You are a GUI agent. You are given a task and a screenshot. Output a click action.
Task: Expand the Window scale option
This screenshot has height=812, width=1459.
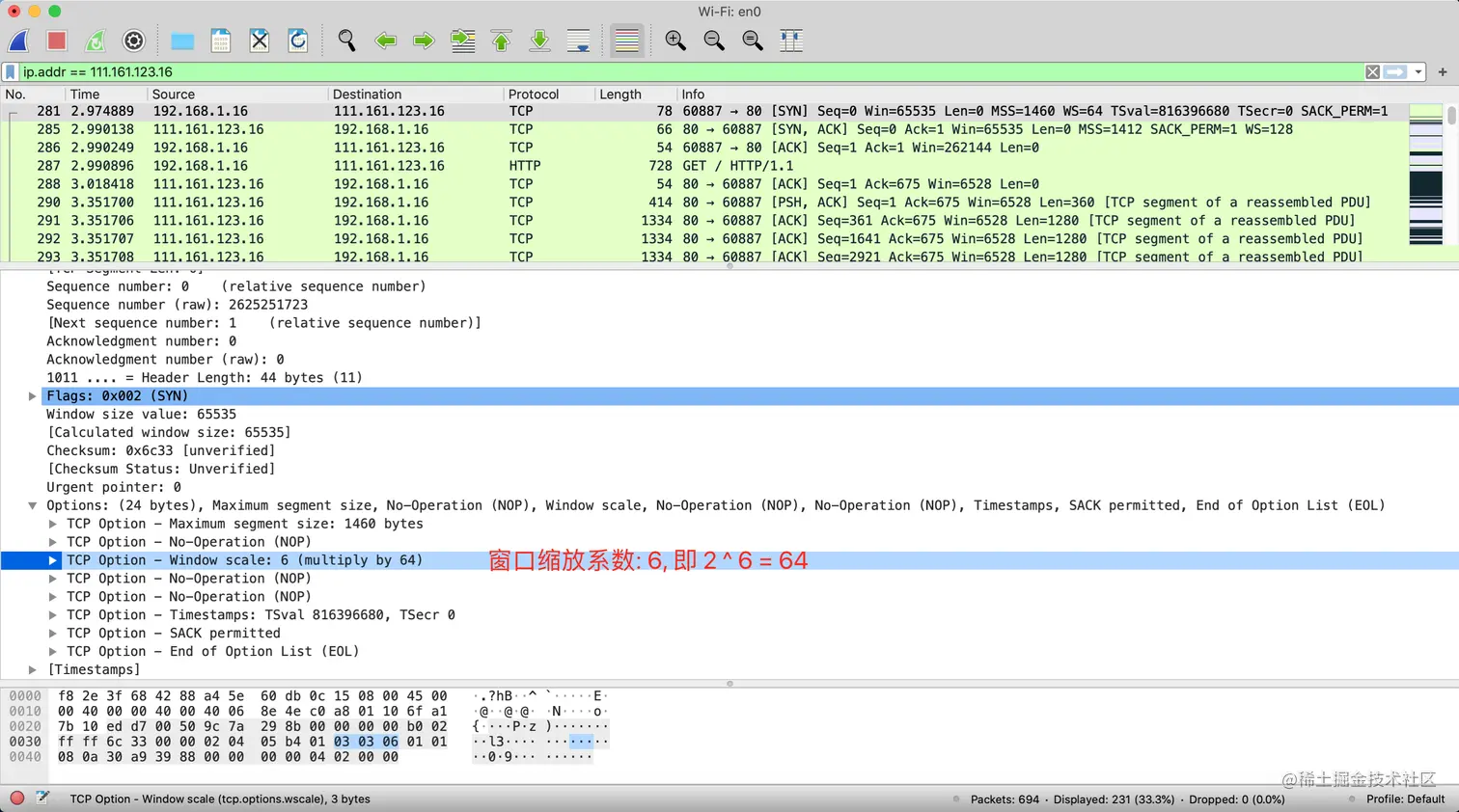point(53,560)
